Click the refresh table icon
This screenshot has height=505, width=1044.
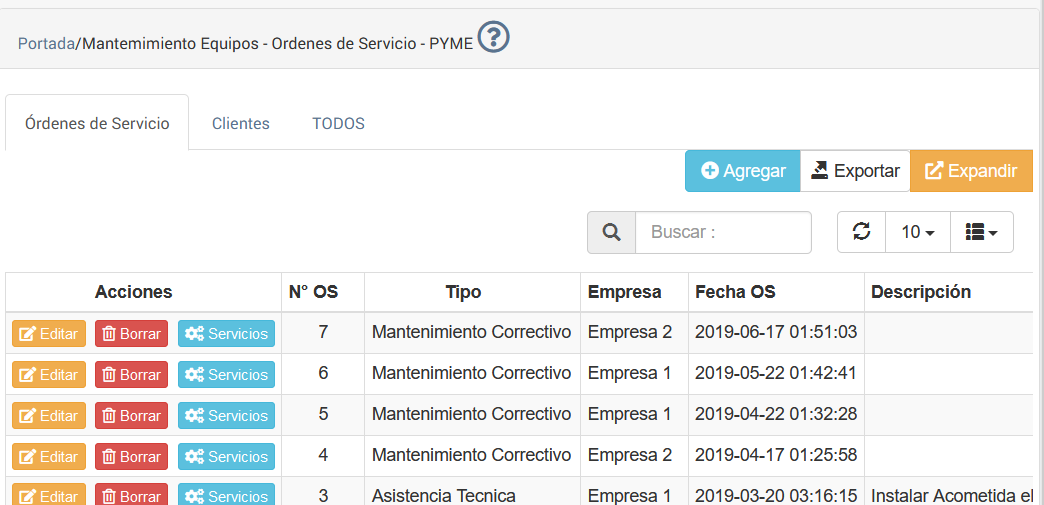coord(861,232)
